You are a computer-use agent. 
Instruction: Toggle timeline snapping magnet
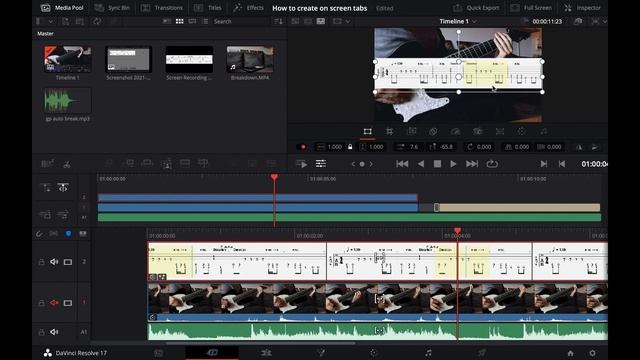39,233
